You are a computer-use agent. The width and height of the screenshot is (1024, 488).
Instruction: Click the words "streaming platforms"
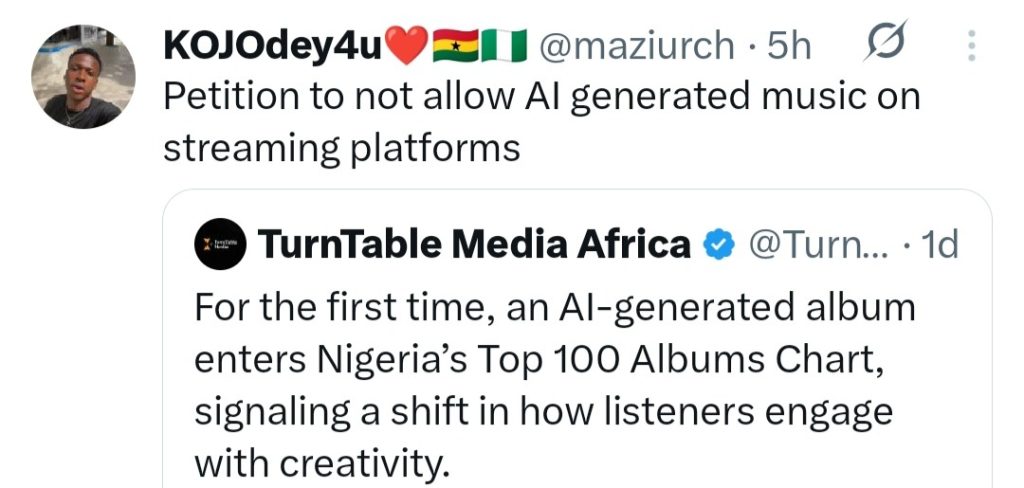341,148
